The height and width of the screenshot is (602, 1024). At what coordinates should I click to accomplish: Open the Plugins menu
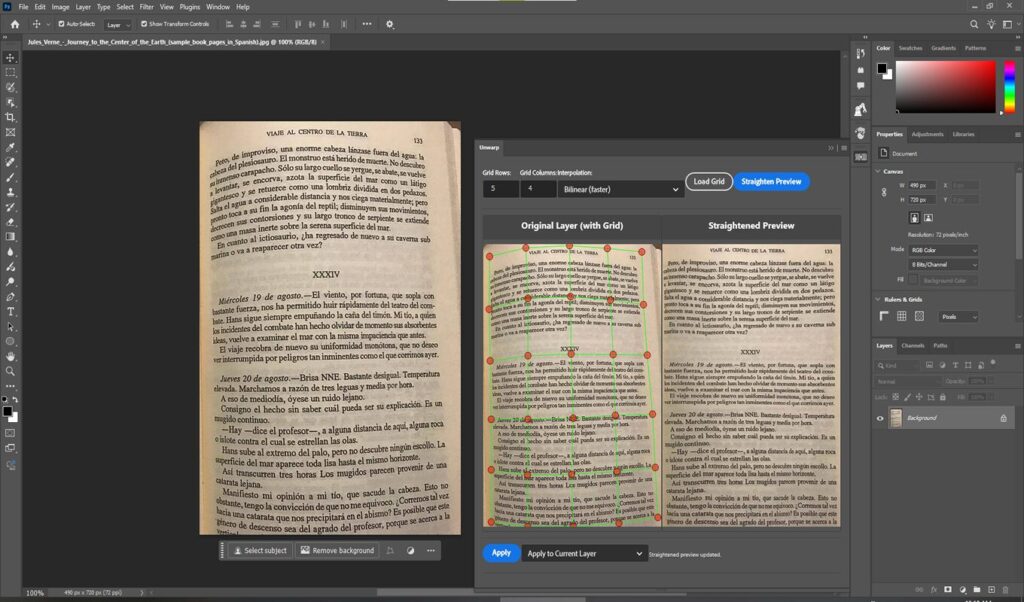coord(189,7)
